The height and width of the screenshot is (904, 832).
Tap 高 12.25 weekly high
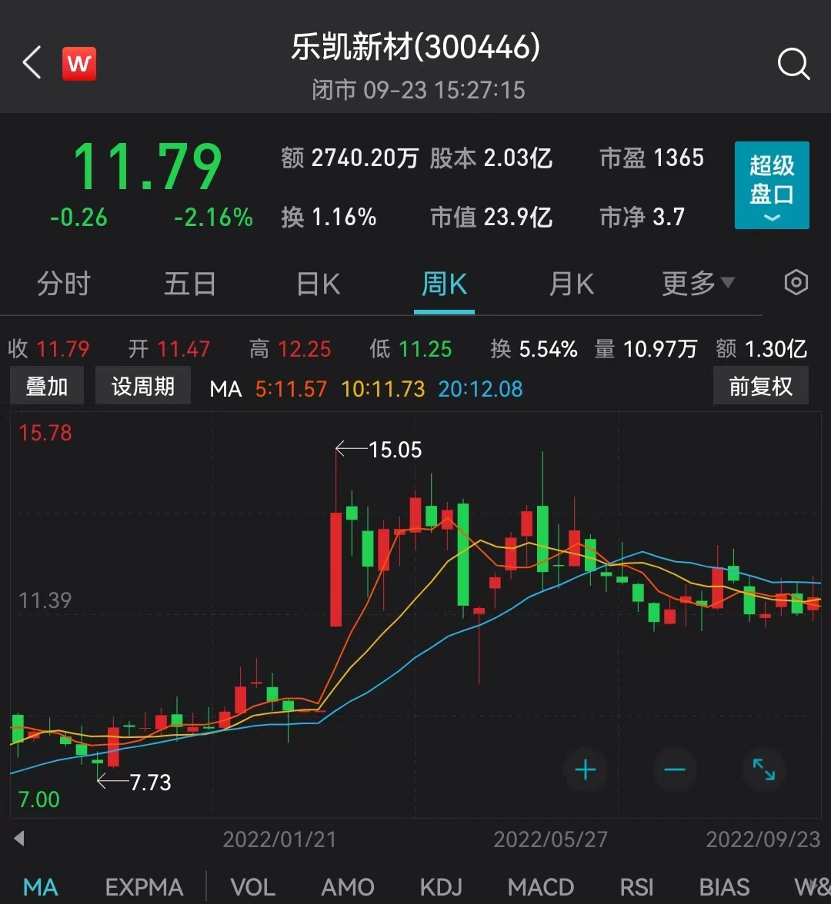[290, 349]
